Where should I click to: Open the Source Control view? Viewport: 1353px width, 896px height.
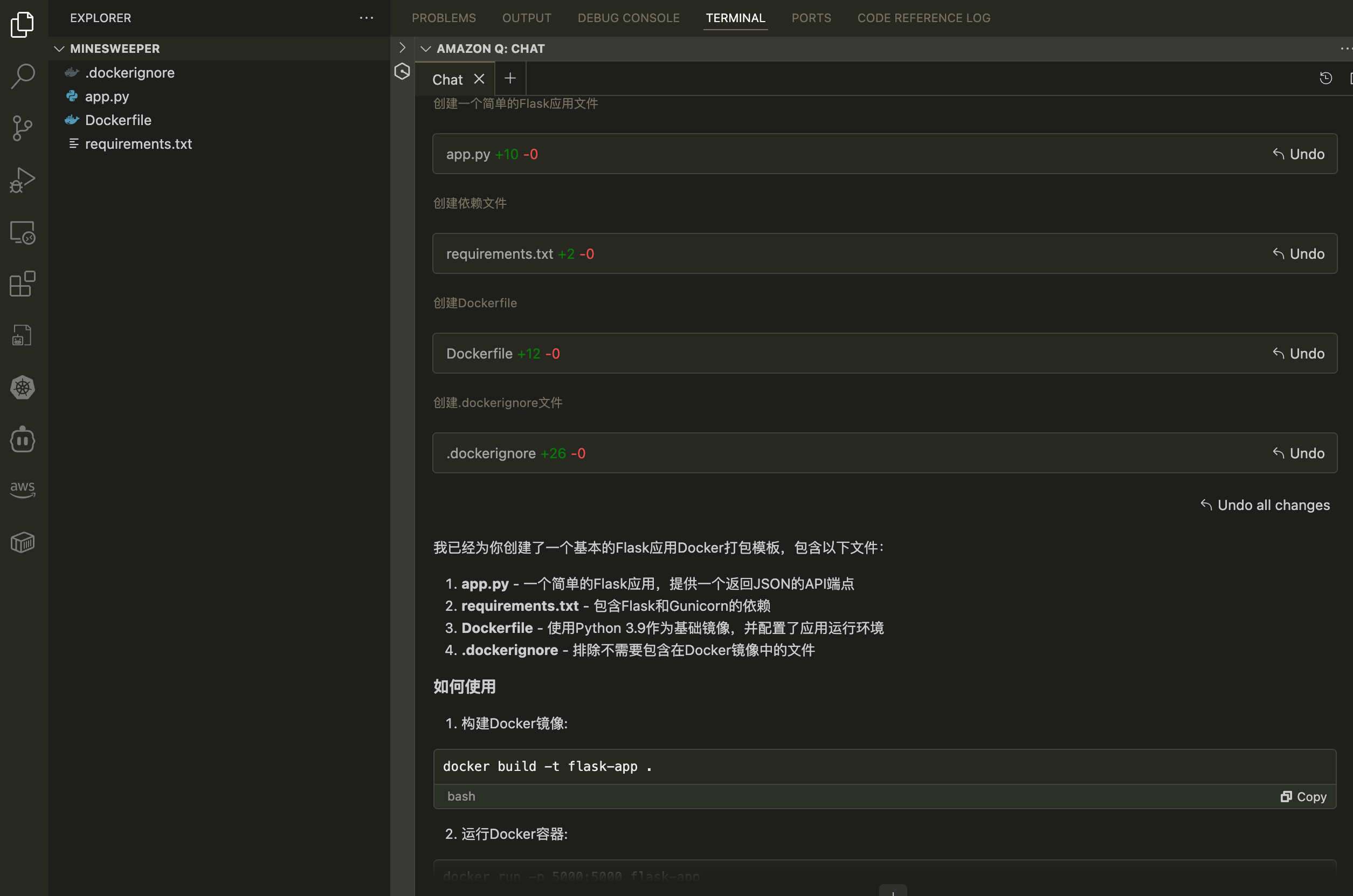[x=23, y=128]
